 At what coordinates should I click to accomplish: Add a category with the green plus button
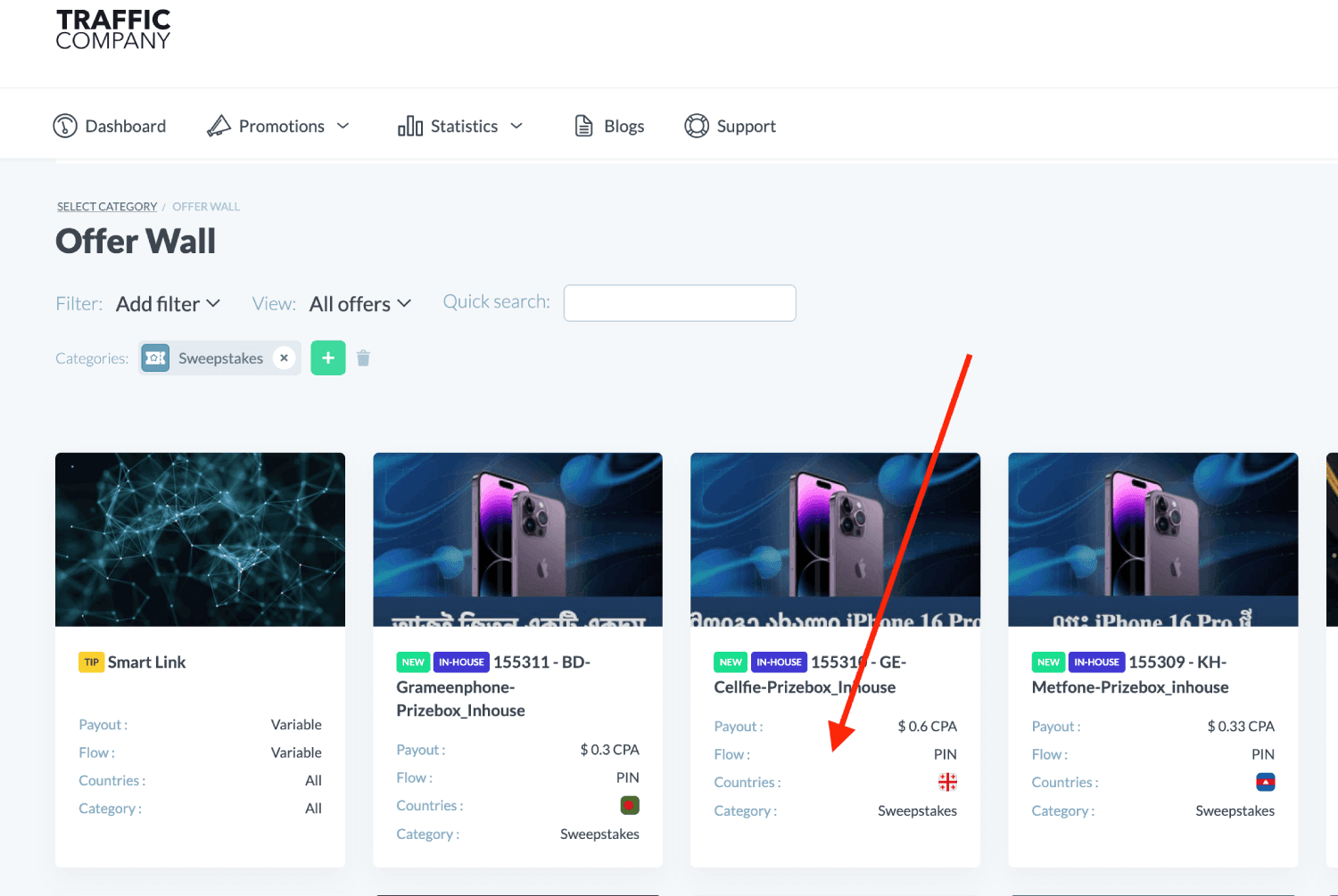[328, 358]
